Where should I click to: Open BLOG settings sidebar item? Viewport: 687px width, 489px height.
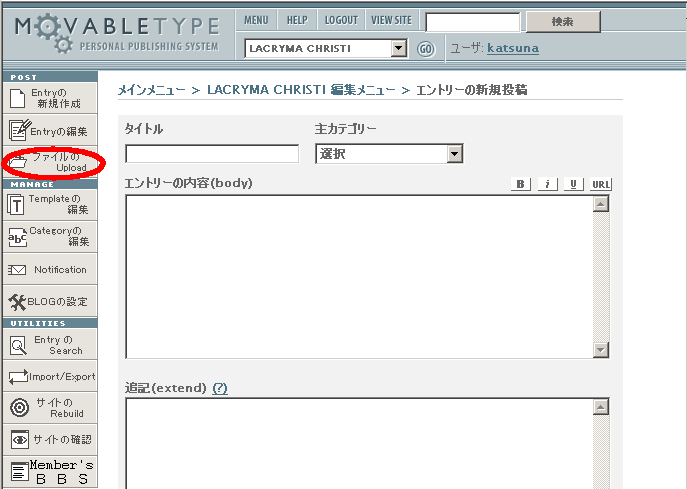pos(49,301)
